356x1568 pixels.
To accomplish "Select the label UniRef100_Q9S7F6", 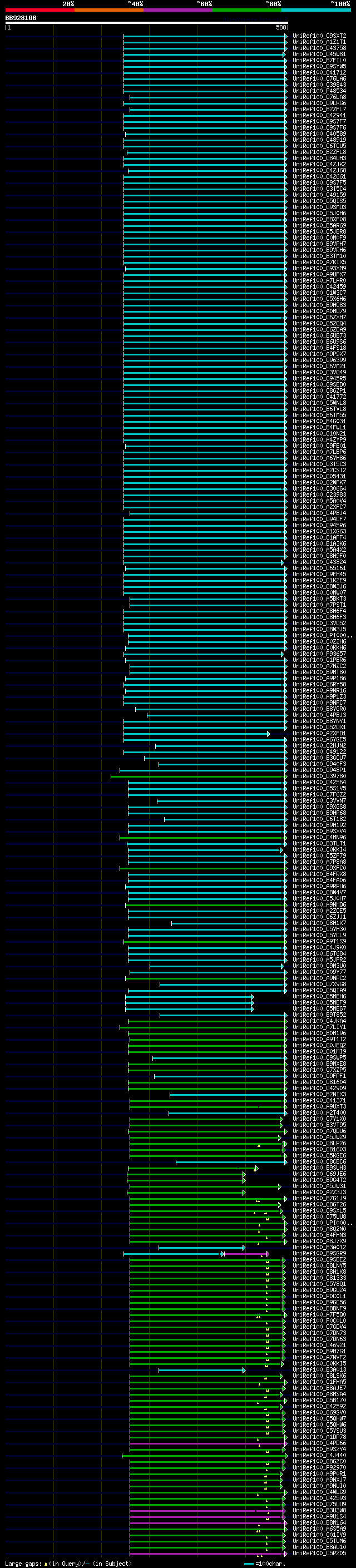I will coord(319,127).
